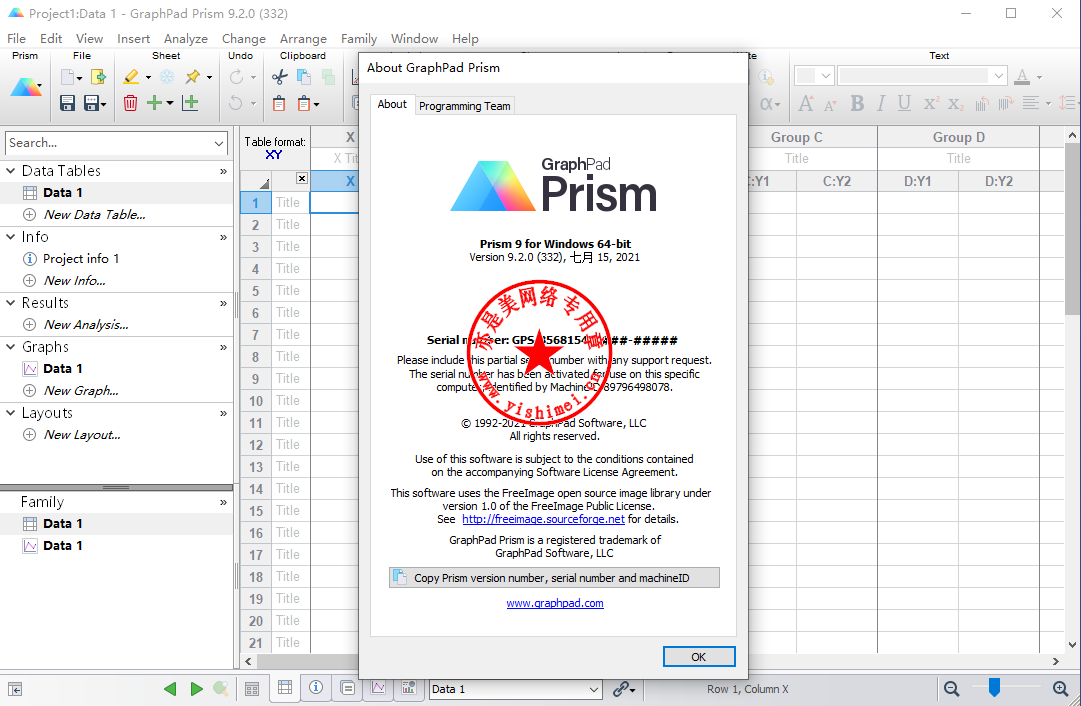Click the New file icon in File group

click(68, 77)
